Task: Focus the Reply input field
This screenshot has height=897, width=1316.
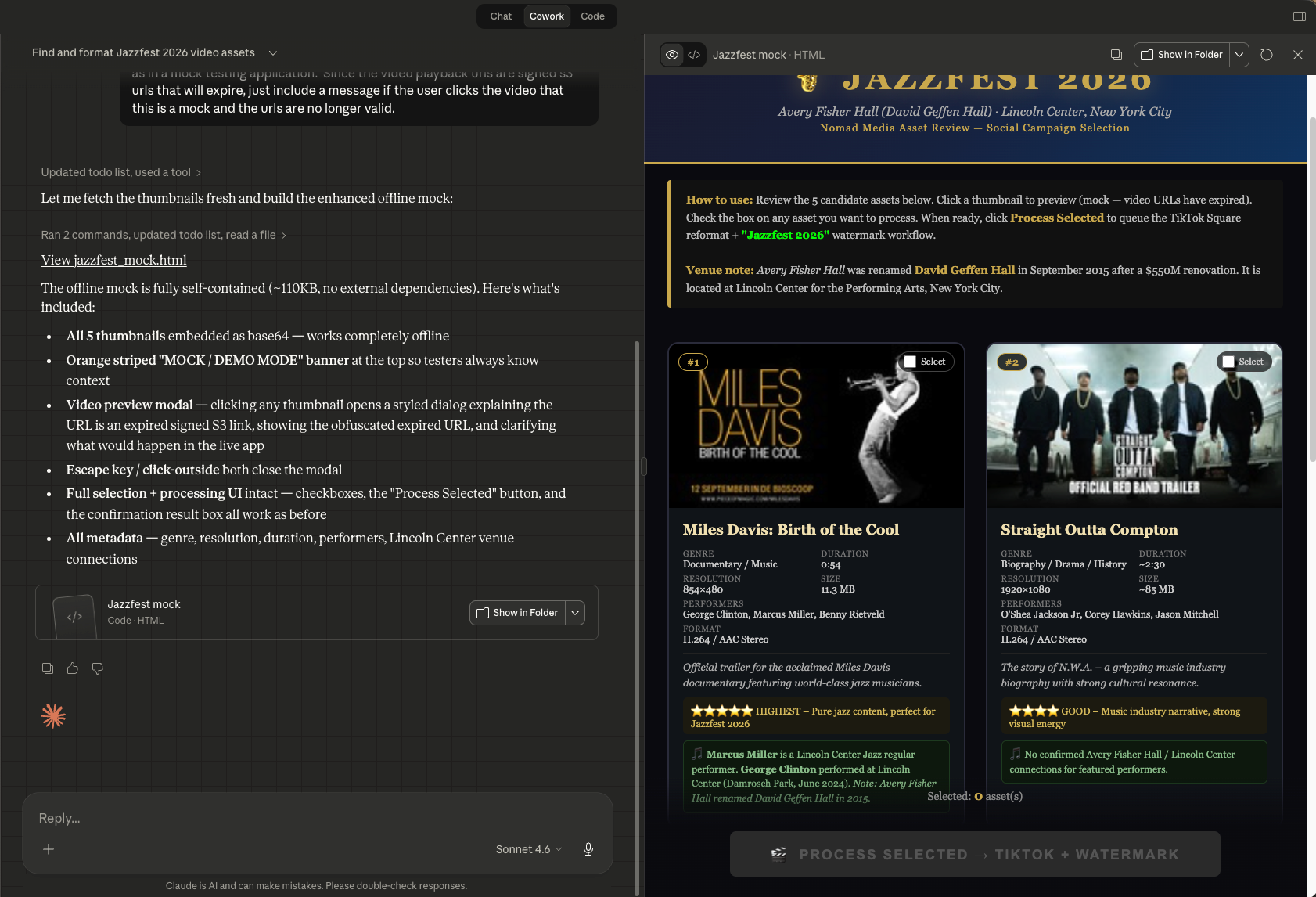Action: point(317,818)
